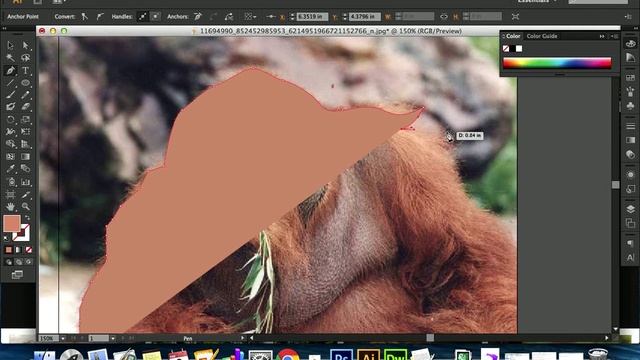Viewport: 640px width, 360px height.
Task: Change screen mode at toolbox bottom
Action: [17, 275]
